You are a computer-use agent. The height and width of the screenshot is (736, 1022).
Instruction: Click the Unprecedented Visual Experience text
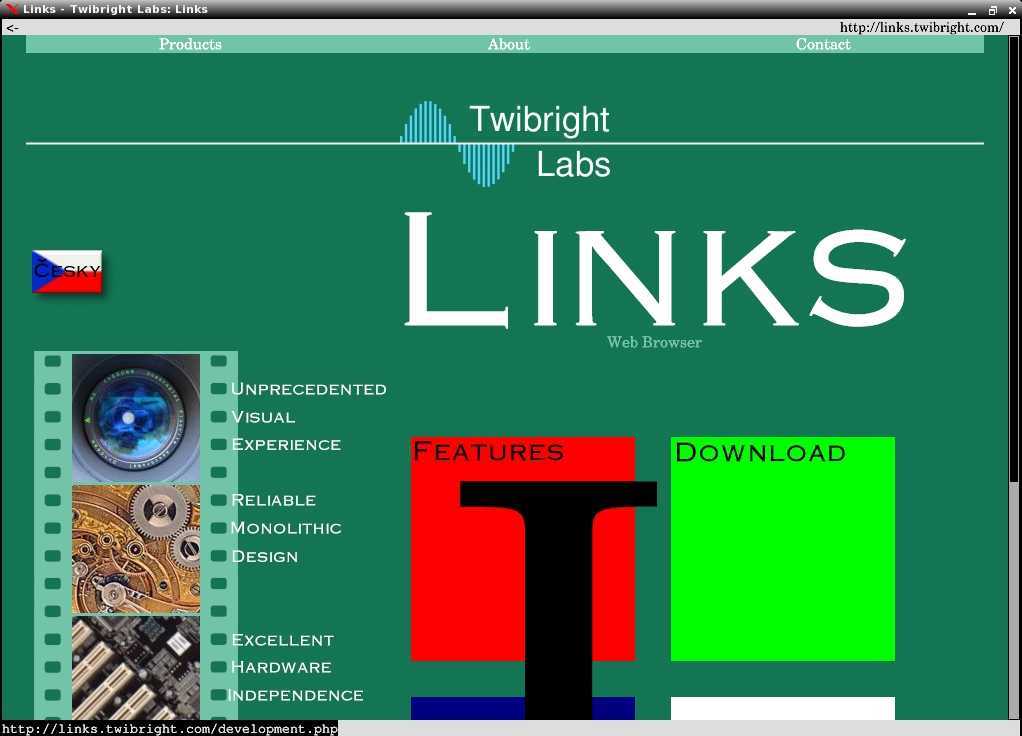coord(307,417)
